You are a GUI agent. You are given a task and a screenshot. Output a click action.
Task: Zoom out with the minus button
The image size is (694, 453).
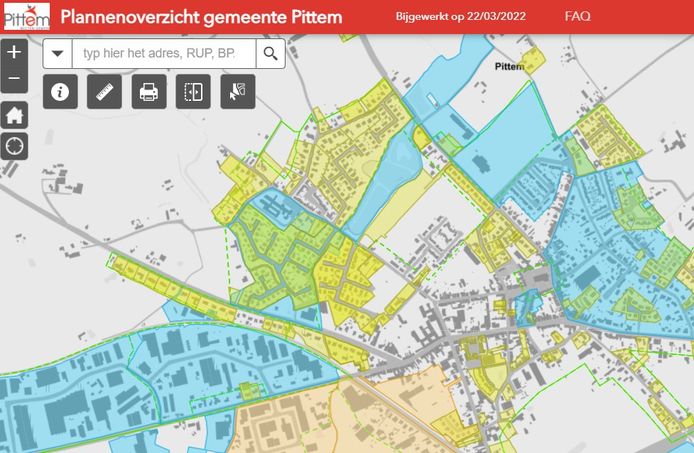click(14, 79)
